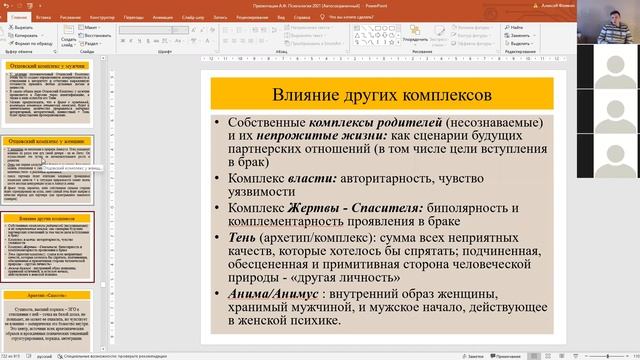Click Cut (Вырезать) in the clipboard group

coord(21,27)
